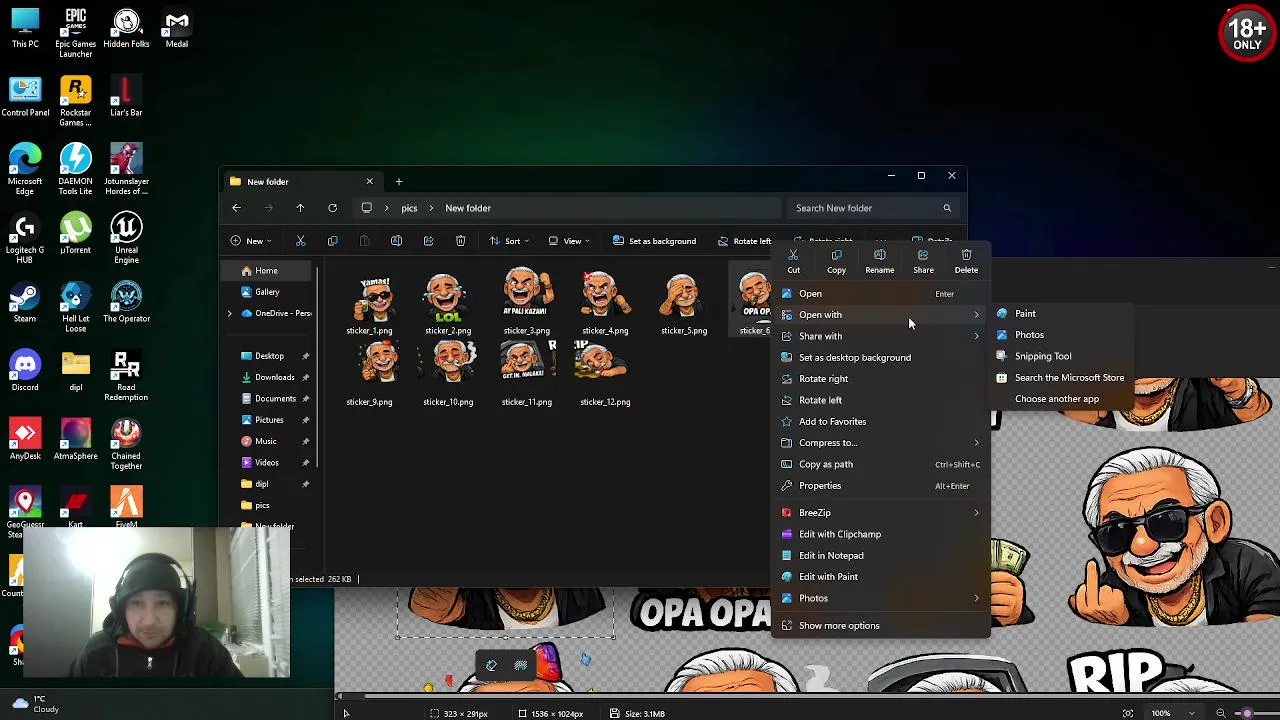This screenshot has width=1280, height=720.
Task: Go back with Explorer's back arrow
Action: tap(236, 208)
